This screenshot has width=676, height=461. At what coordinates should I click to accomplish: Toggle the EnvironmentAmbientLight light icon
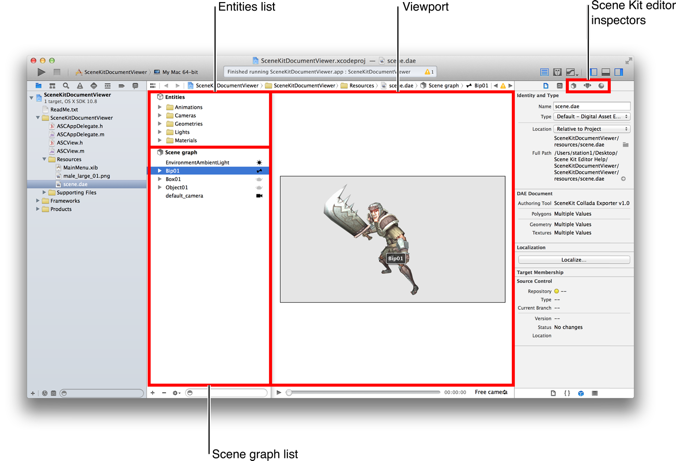[259, 163]
